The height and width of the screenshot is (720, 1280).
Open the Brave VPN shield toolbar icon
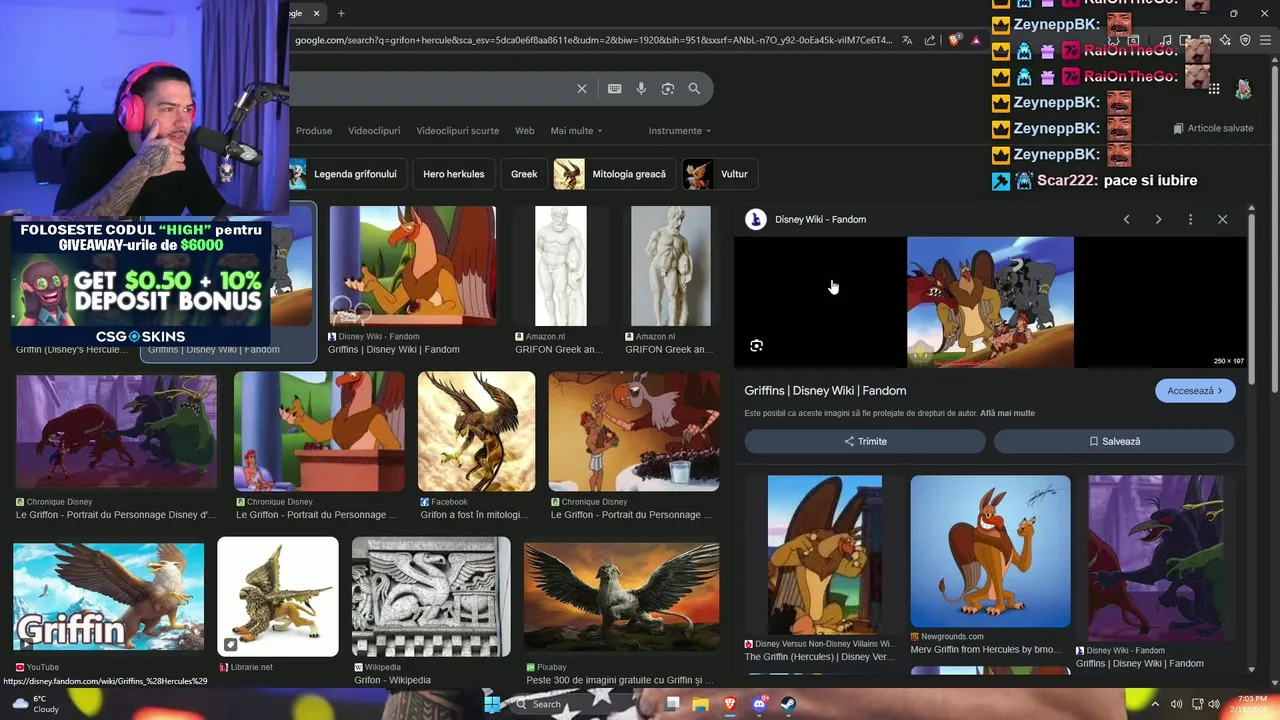(1245, 40)
